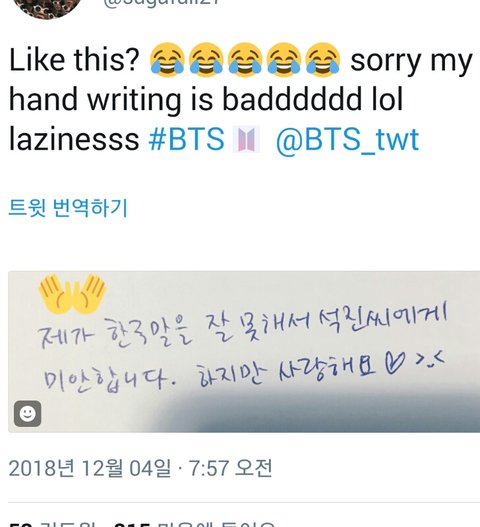480x527 pixels.
Task: Click the word 'lazinesss' in tweet
Action: (74, 139)
